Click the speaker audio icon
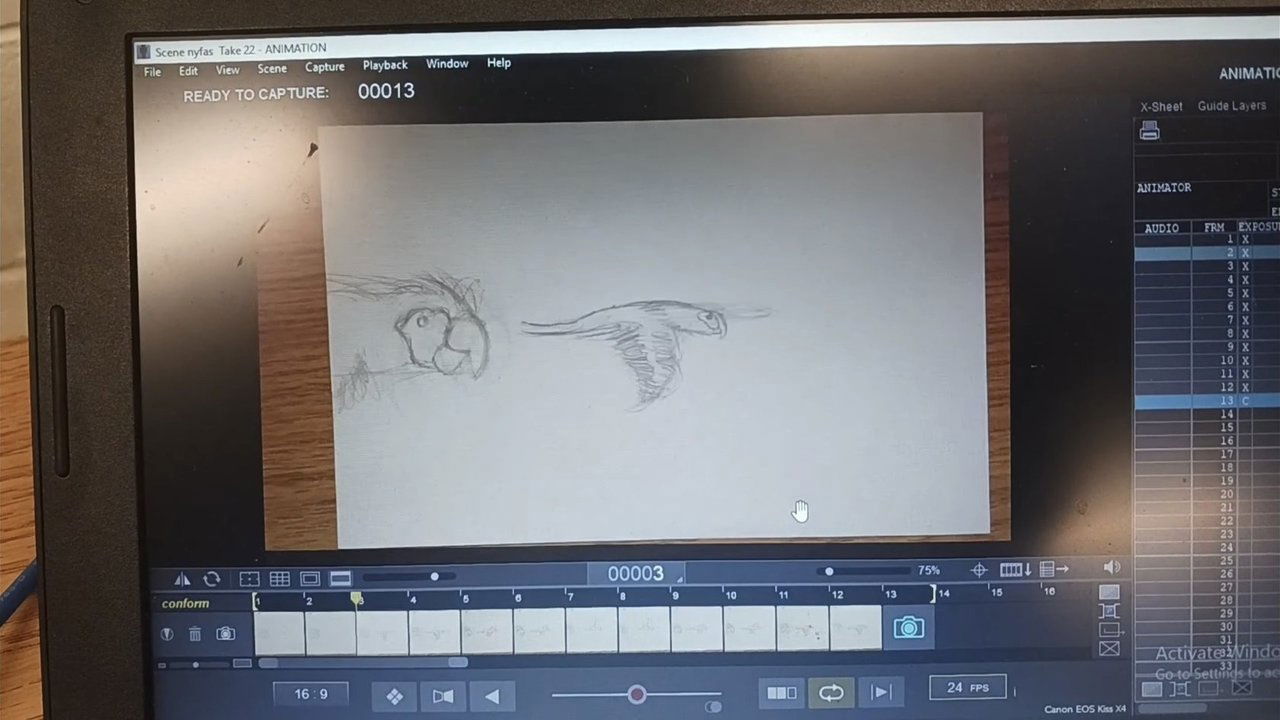This screenshot has height=720, width=1280. [x=1111, y=568]
